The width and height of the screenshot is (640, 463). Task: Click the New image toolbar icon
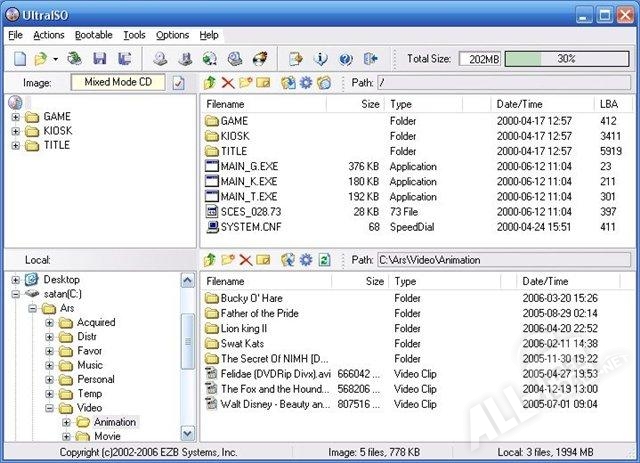pos(18,59)
